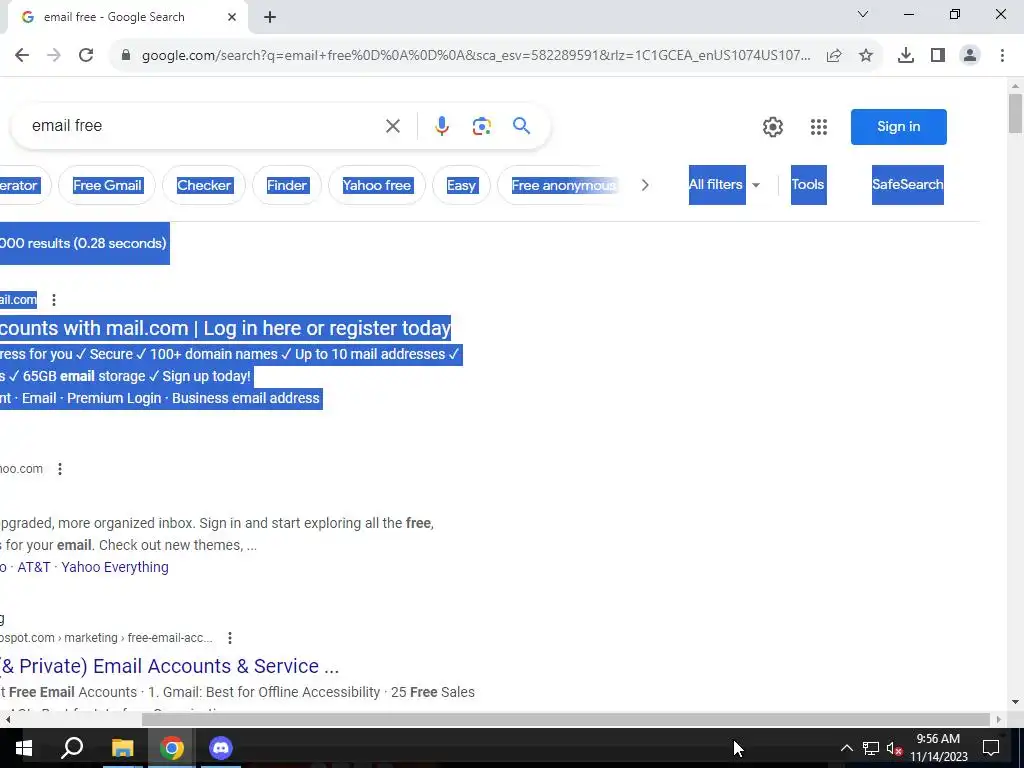
Task: Sign in to Google
Action: pyautogui.click(x=899, y=127)
